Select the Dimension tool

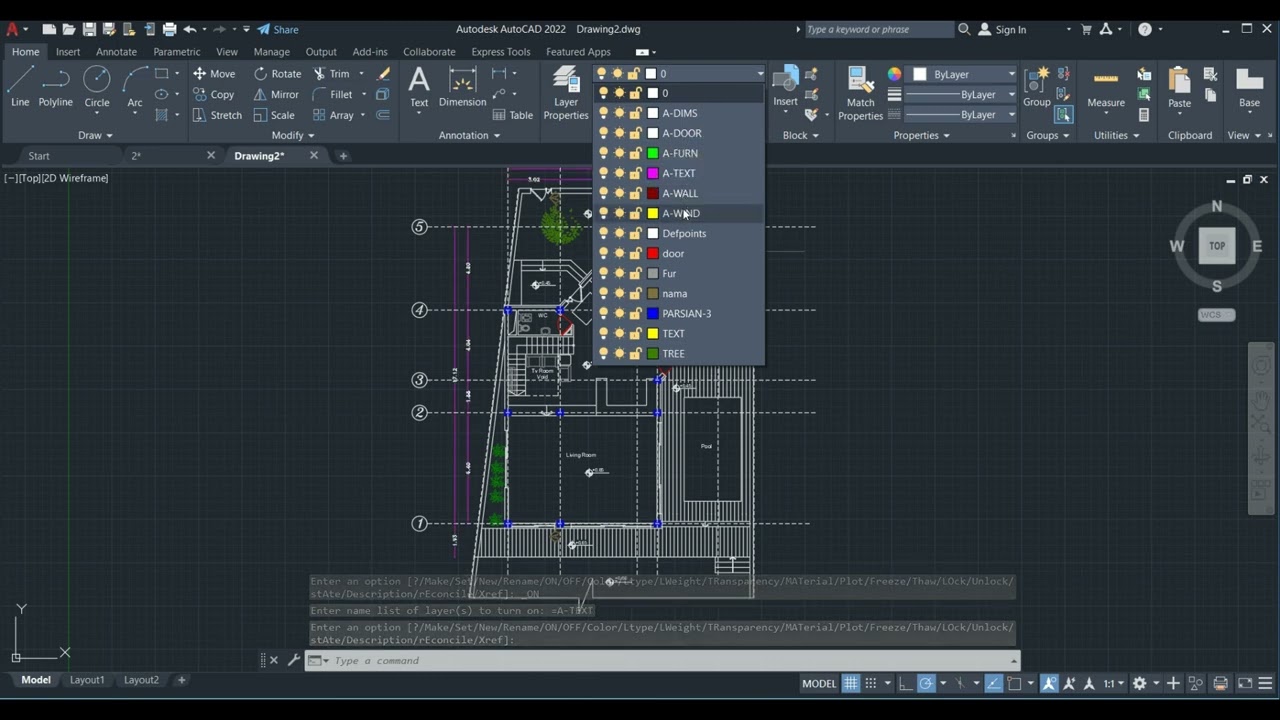click(462, 86)
